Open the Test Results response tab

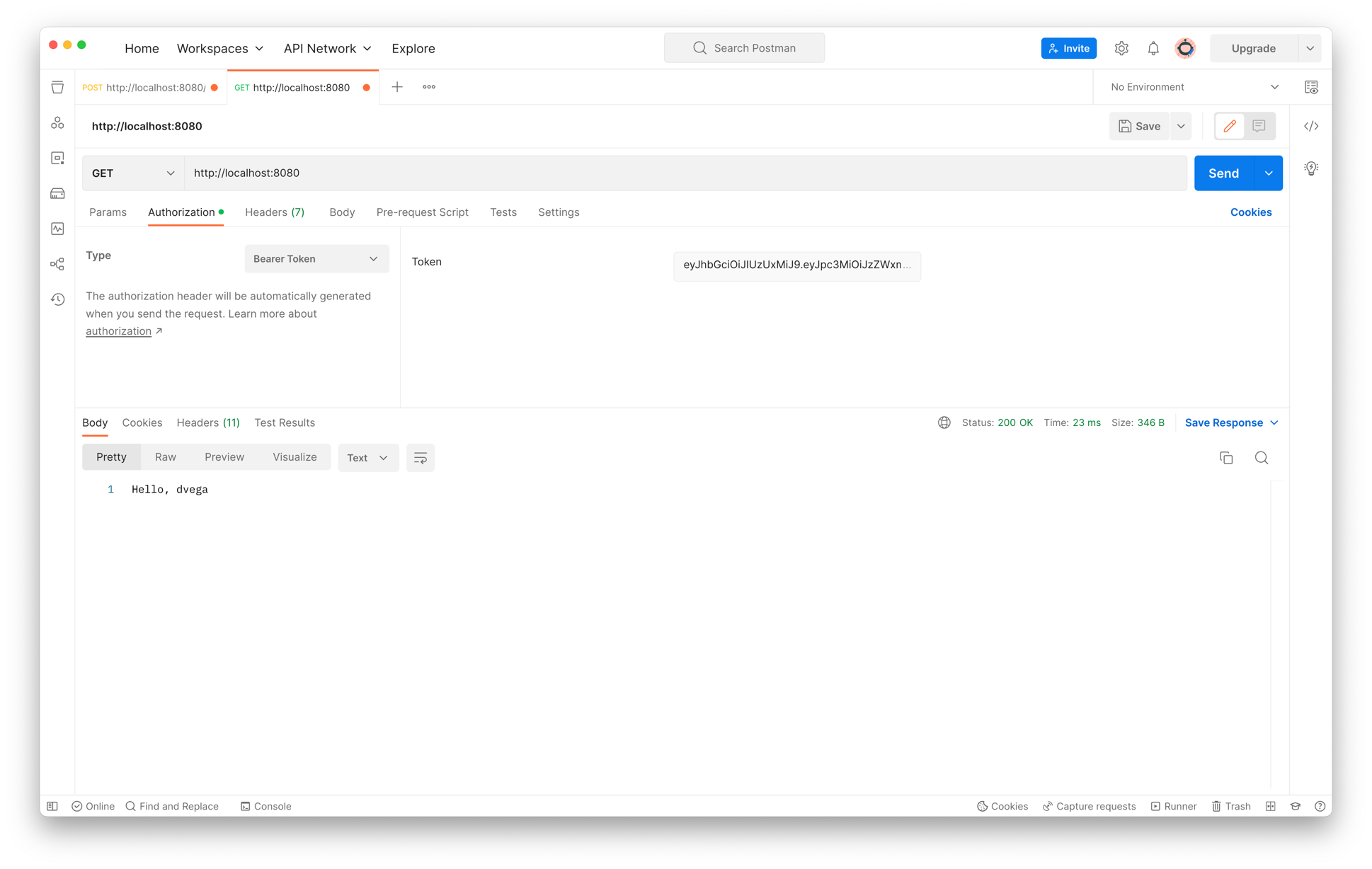click(285, 422)
